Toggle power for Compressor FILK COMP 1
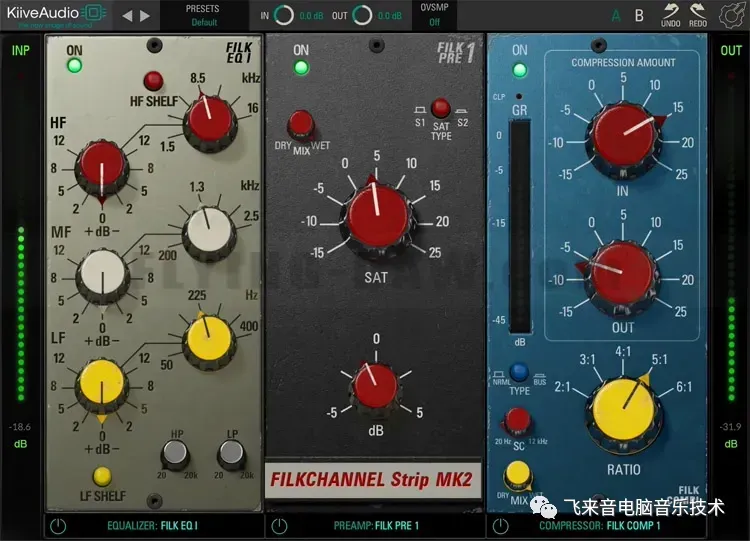This screenshot has height=541, width=750. pos(501,526)
